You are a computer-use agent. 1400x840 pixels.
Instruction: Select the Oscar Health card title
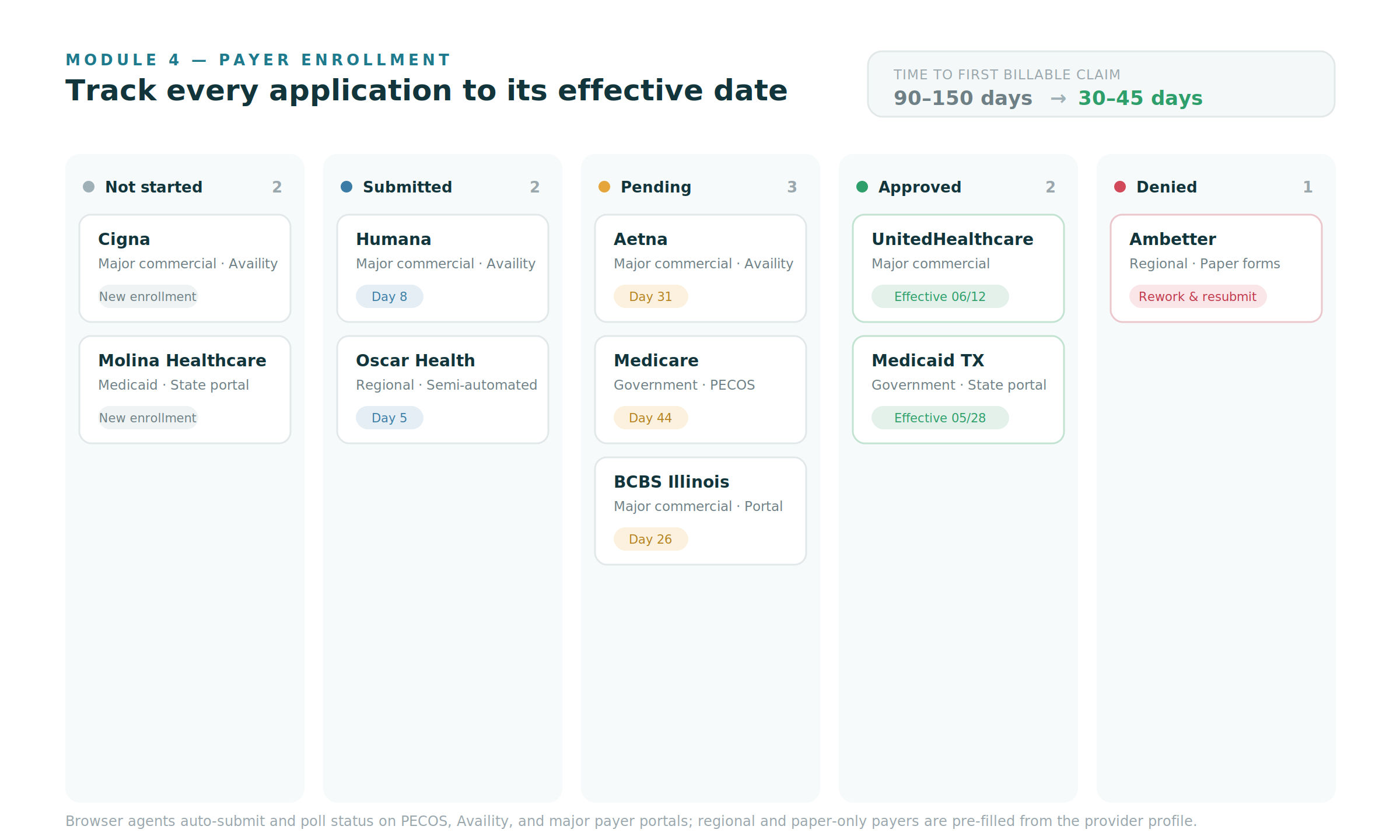point(415,360)
